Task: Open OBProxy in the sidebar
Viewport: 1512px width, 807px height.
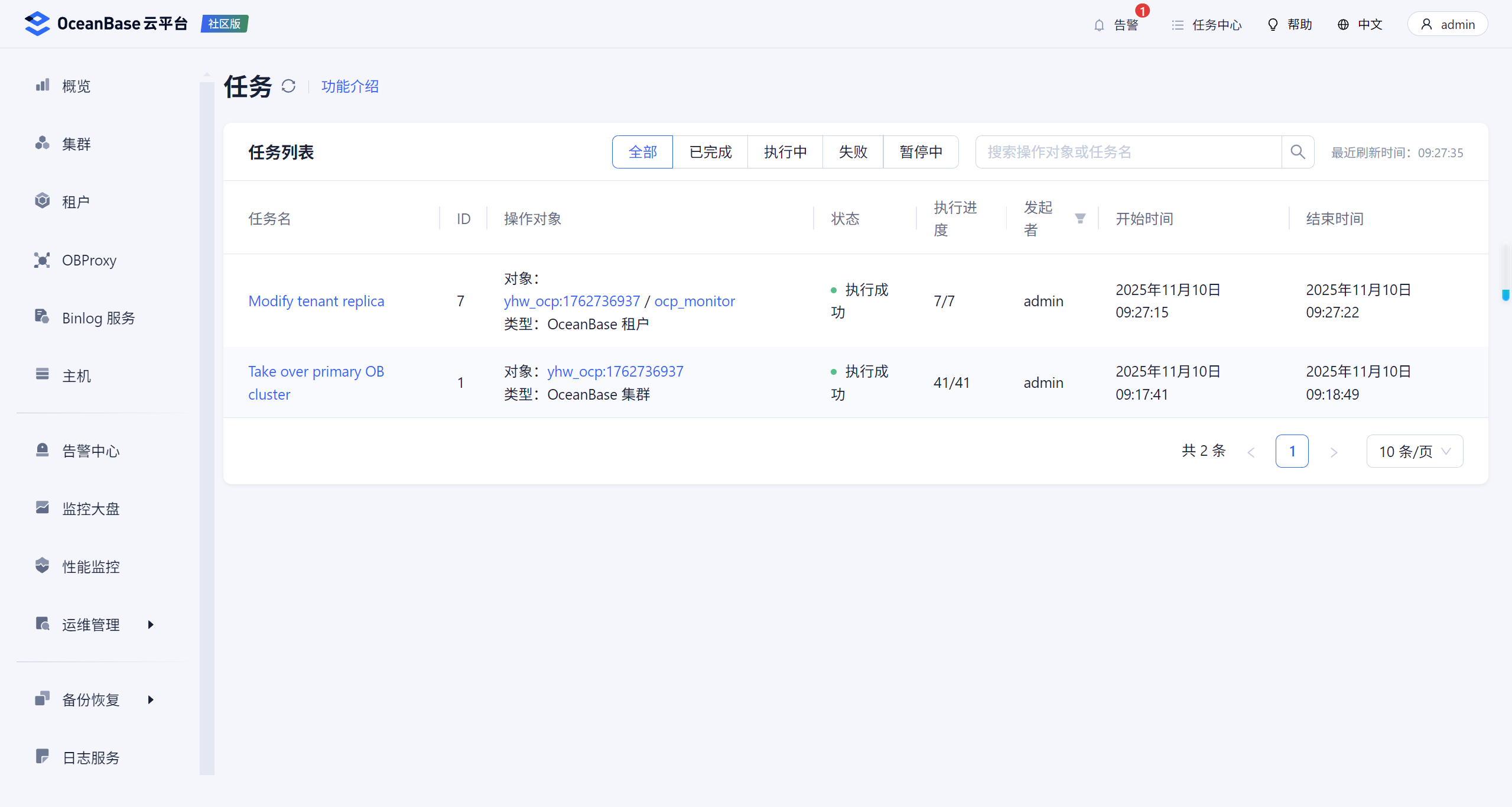Action: click(x=89, y=260)
